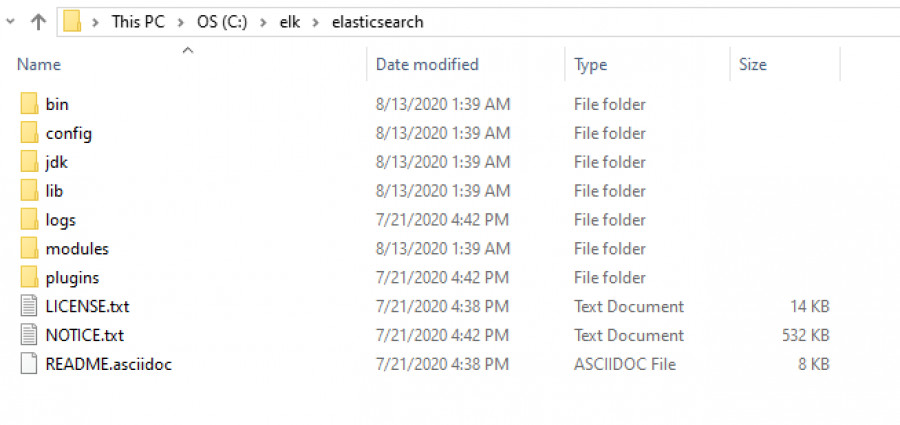Viewport: 900px width, 425px height.
Task: Click the jdk folder icon
Action: (29, 162)
